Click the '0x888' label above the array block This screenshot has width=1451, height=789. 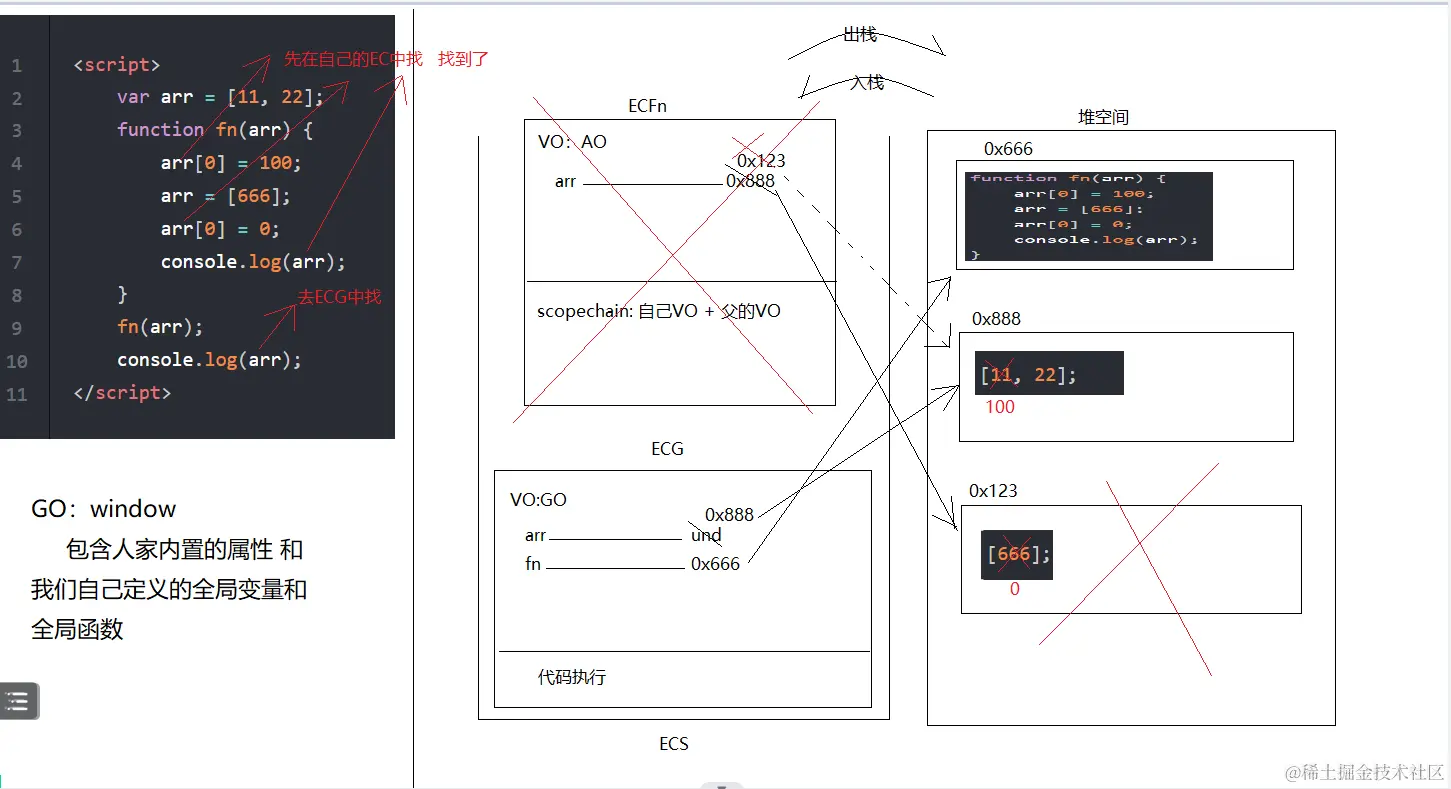996,319
